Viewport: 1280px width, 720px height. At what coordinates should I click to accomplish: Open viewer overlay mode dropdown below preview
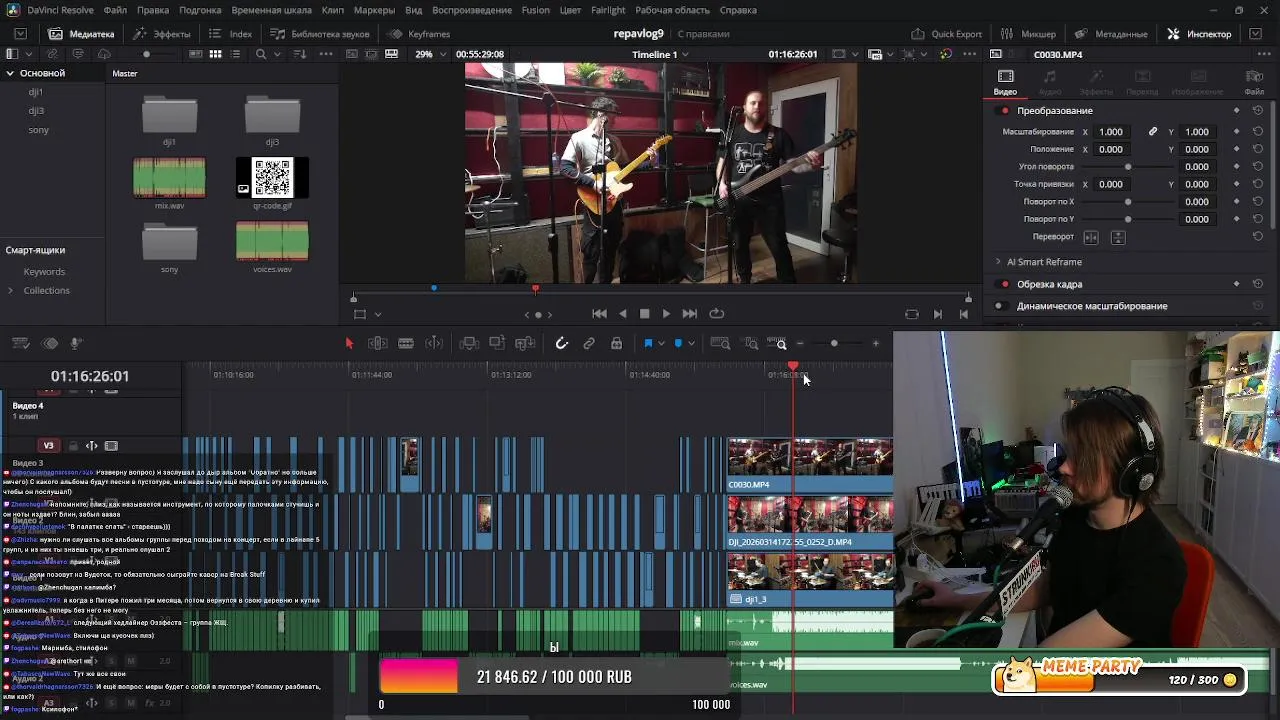[378, 314]
